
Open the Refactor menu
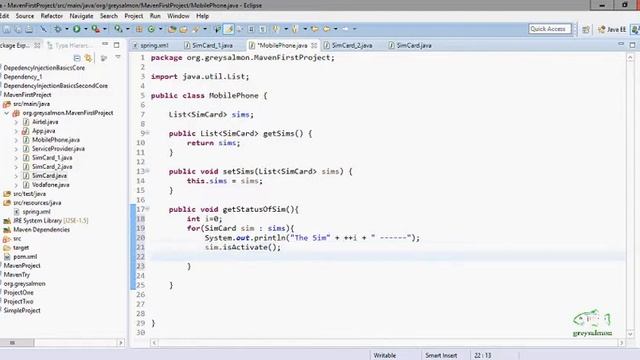pos(51,16)
